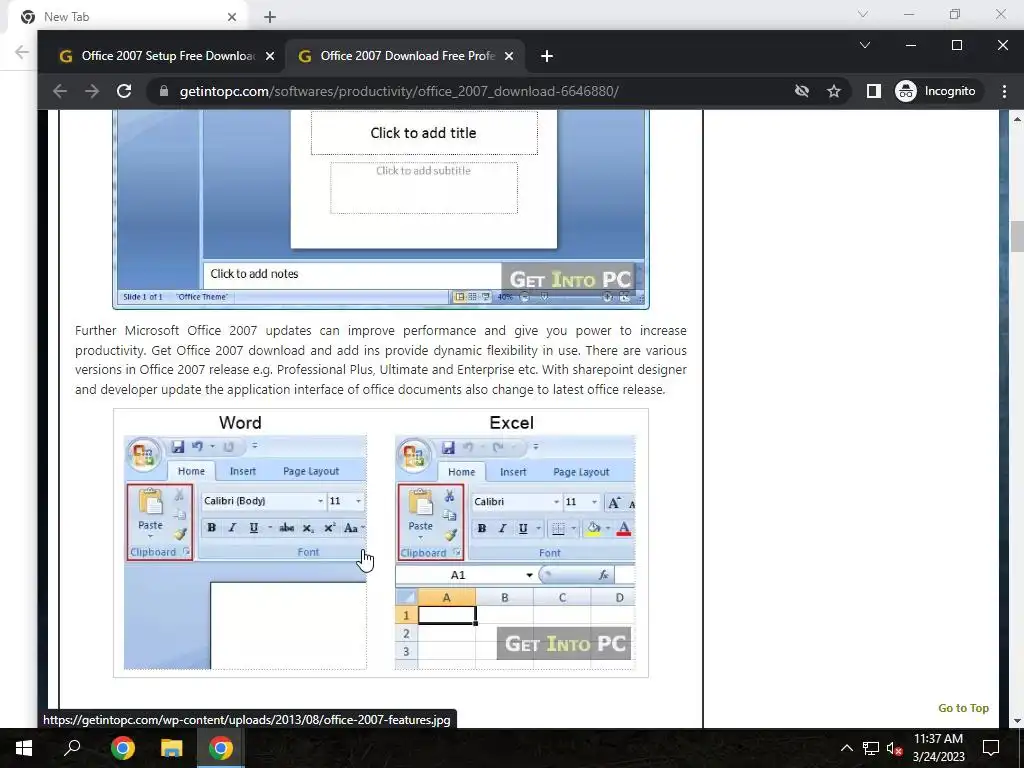Show hidden system tray icons
The height and width of the screenshot is (768, 1024).
point(846,748)
